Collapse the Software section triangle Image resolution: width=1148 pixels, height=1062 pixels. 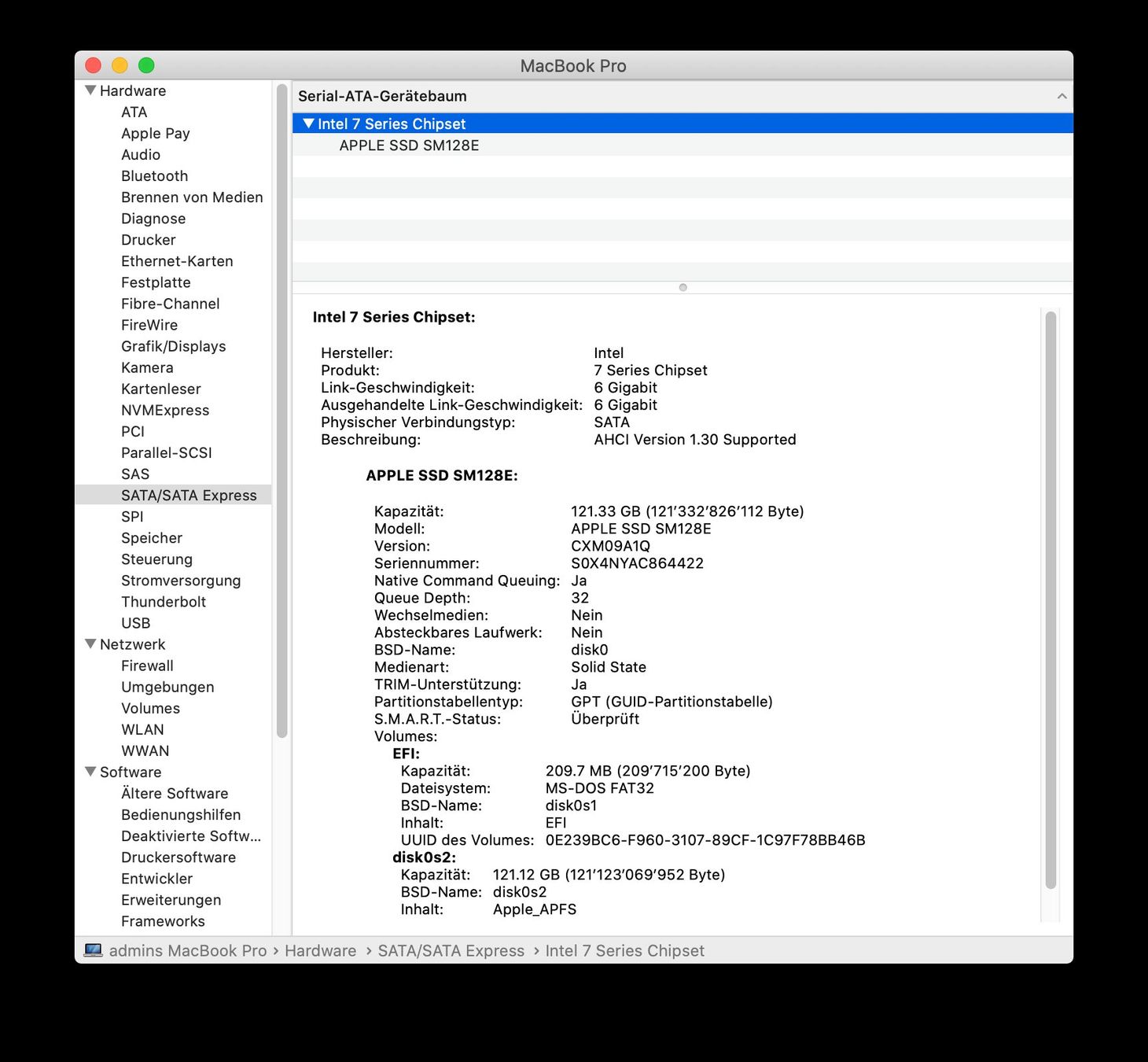pyautogui.click(x=90, y=772)
